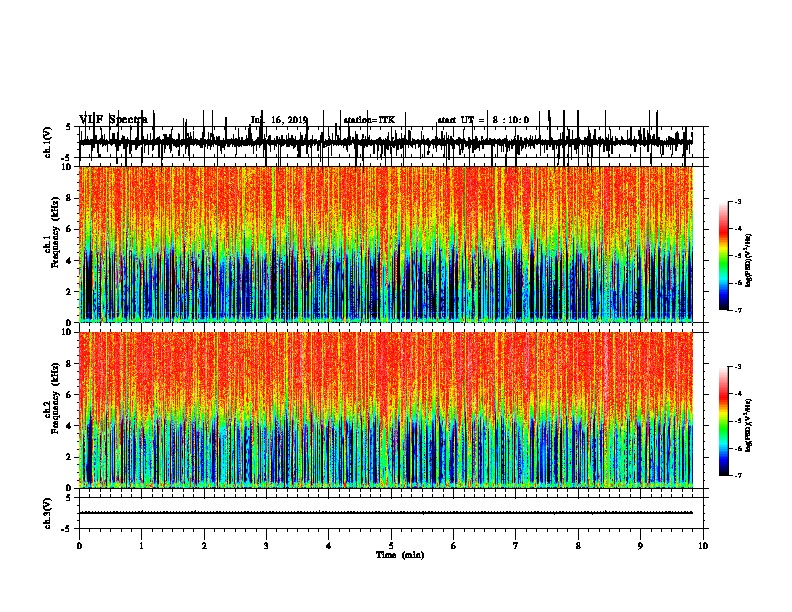Select the 6 kHz tick on ch.1 frequency axis
Viewport: 792px width, 612px height.
pos(69,230)
